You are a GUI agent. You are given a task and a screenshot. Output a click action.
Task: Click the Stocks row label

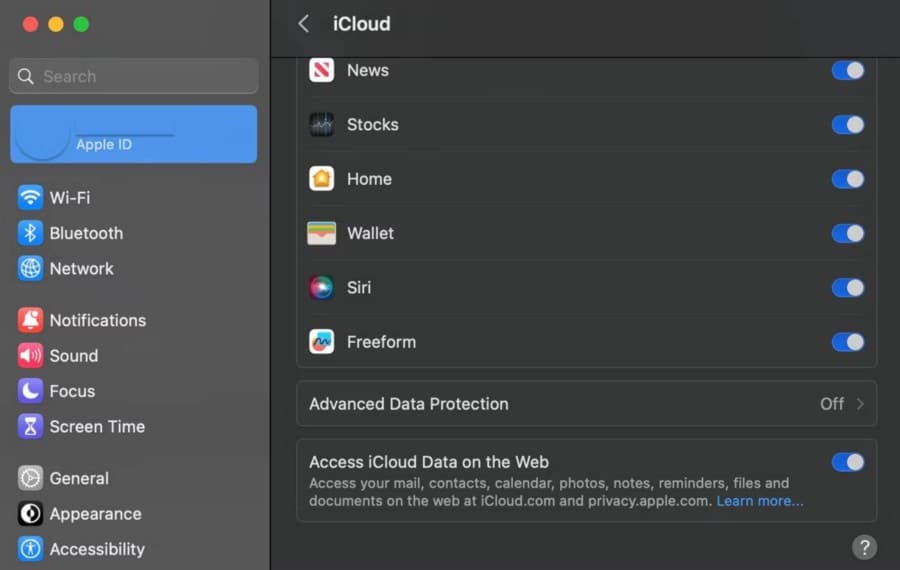(x=373, y=125)
